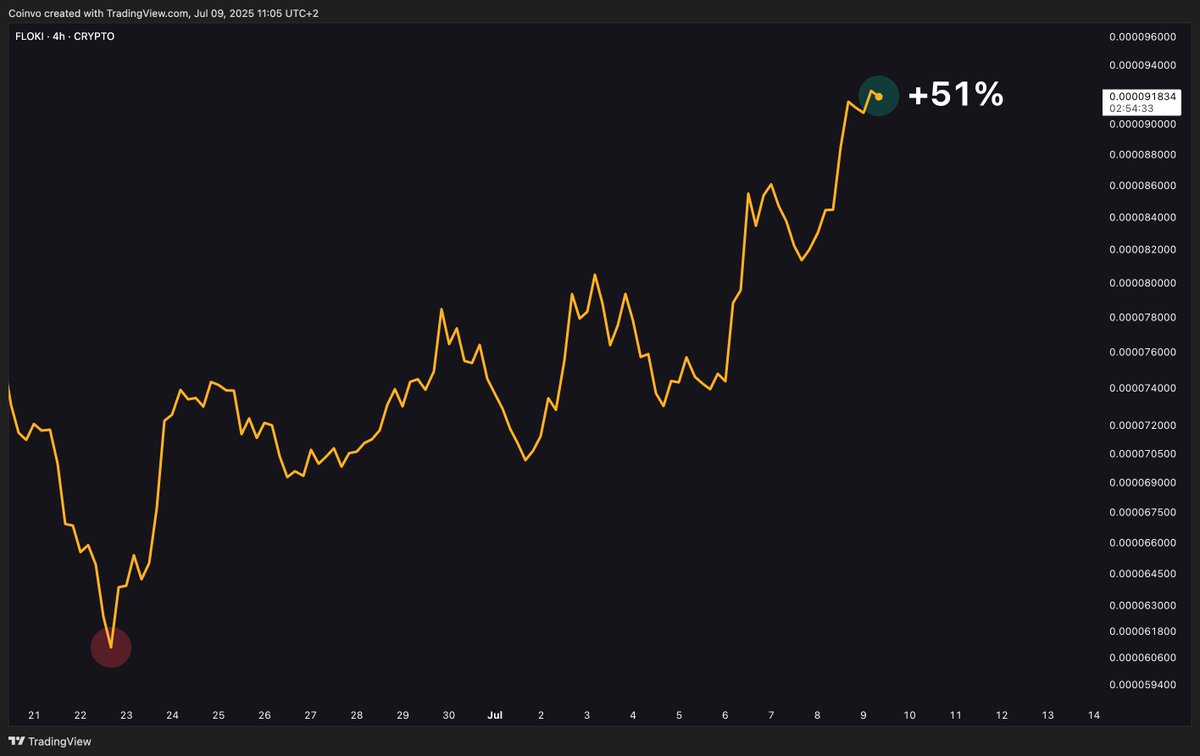Image resolution: width=1200 pixels, height=756 pixels.
Task: Click the +51% annotation text
Action: (x=955, y=94)
